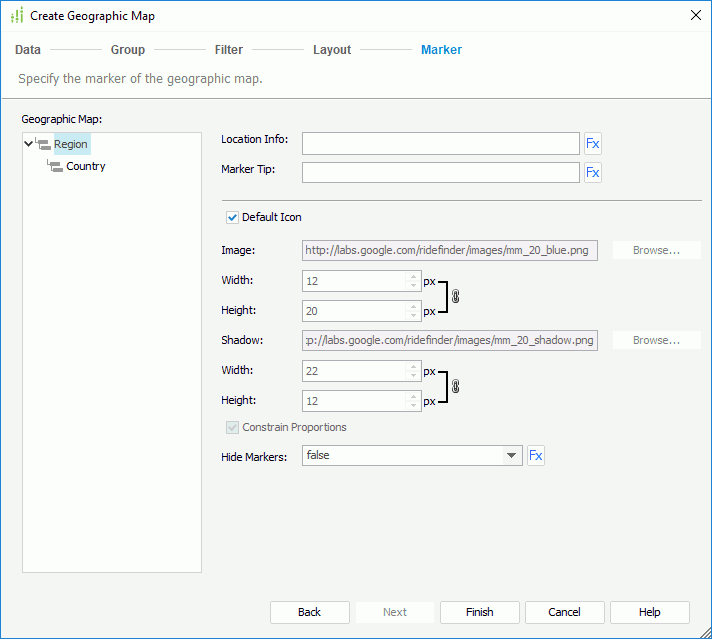Image resolution: width=712 pixels, height=639 pixels.
Task: Click the Shadow URL field
Action: [x=450, y=340]
